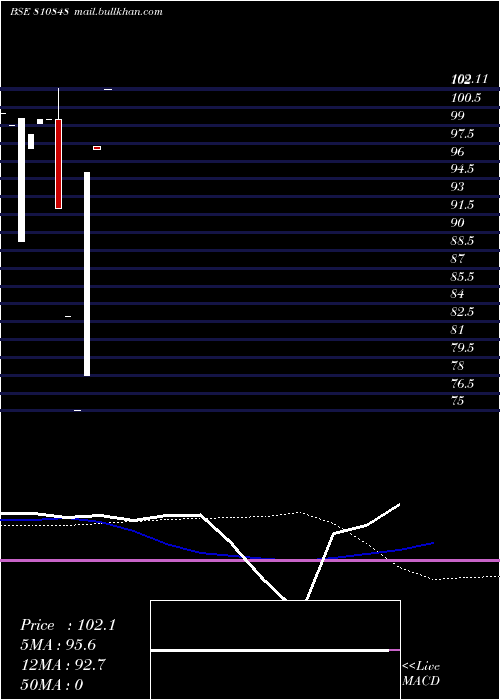Click the MACD histogram box
The height and width of the screenshot is (700, 500).
click(275, 650)
